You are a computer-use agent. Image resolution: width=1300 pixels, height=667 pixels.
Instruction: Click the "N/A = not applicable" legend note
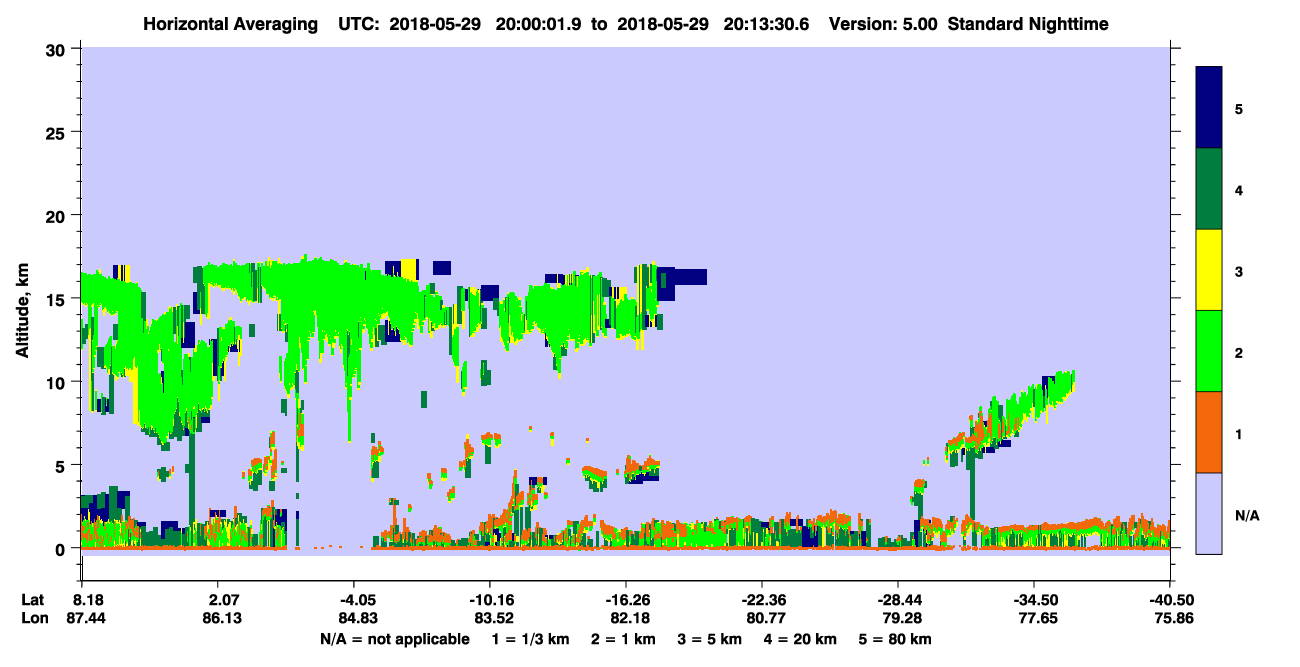click(x=394, y=639)
